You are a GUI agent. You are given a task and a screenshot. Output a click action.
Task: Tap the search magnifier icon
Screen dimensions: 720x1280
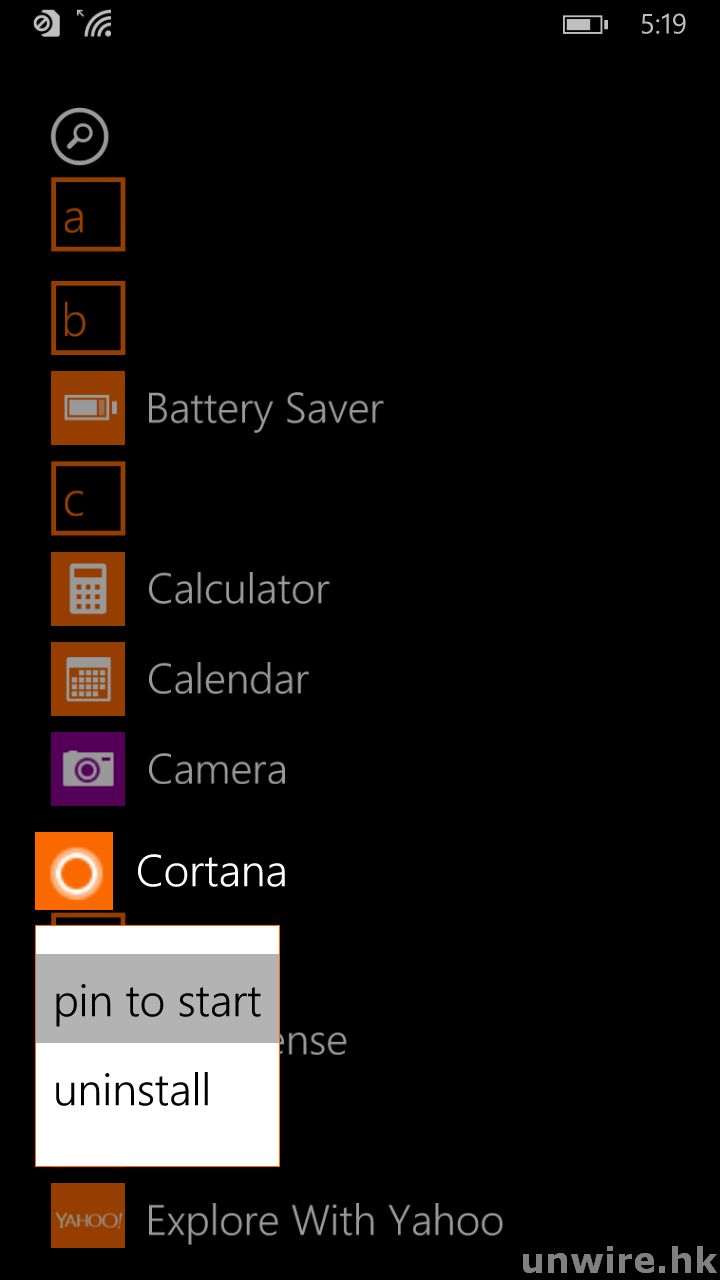(80, 136)
